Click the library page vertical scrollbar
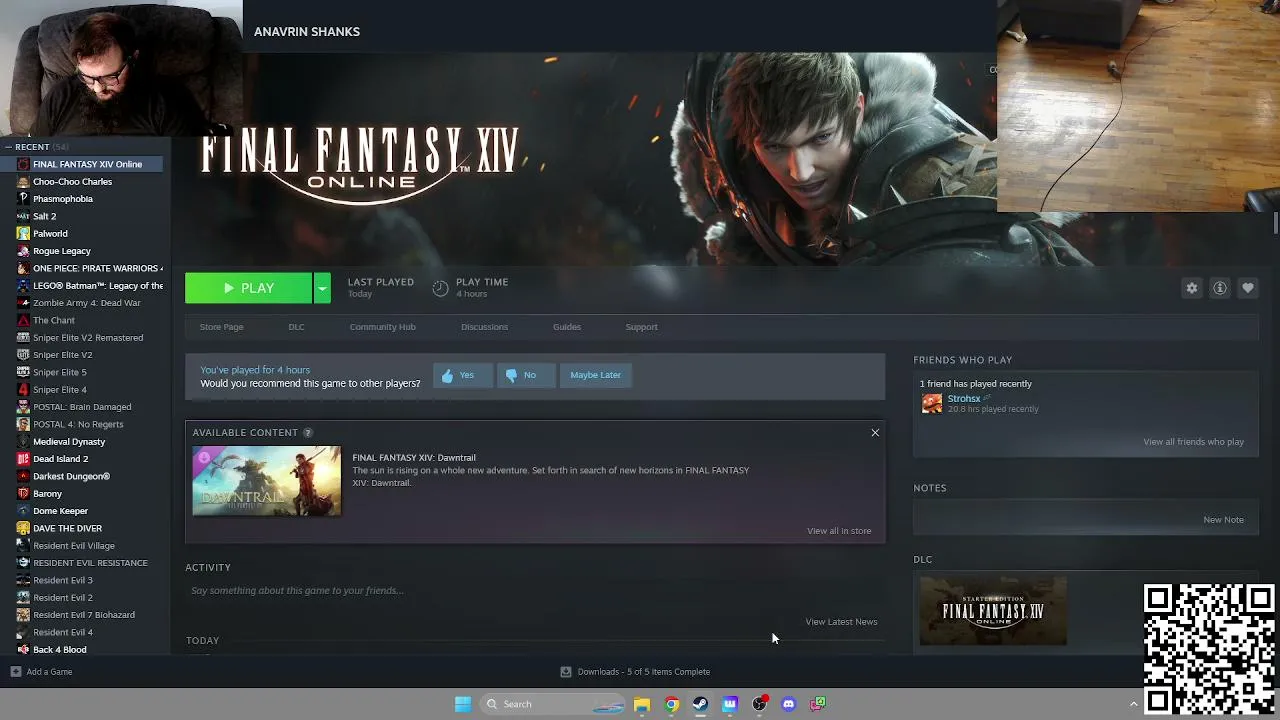 pyautogui.click(x=1276, y=224)
